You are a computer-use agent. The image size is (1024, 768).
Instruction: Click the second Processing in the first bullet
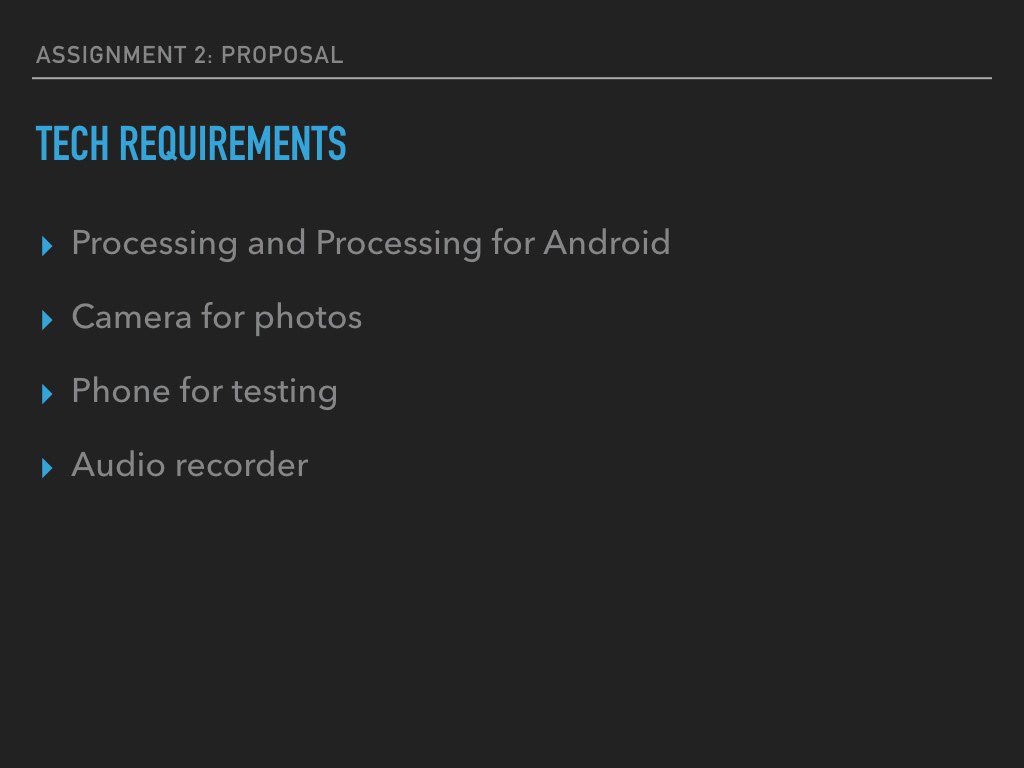tap(398, 243)
